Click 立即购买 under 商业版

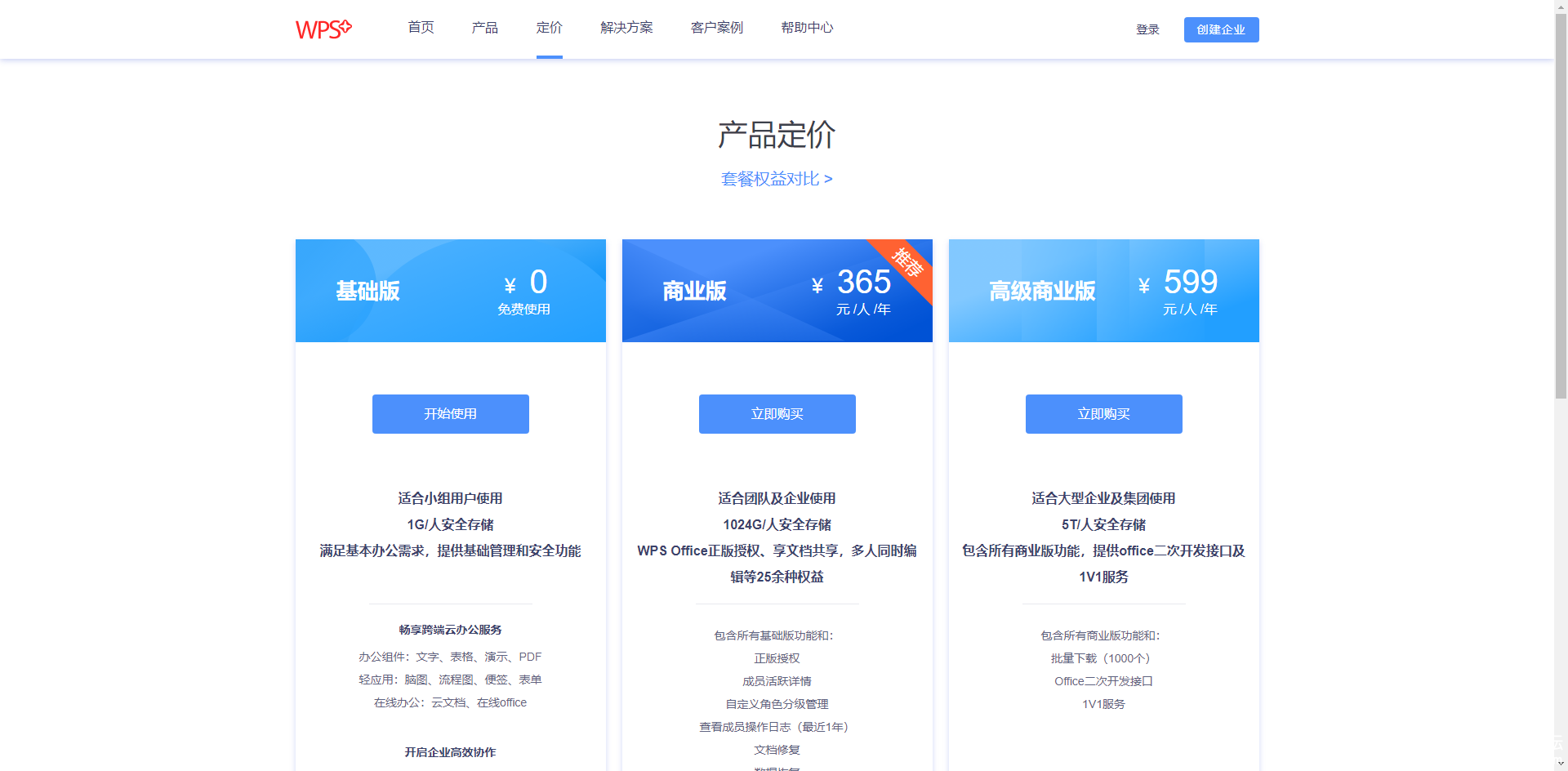pos(777,414)
